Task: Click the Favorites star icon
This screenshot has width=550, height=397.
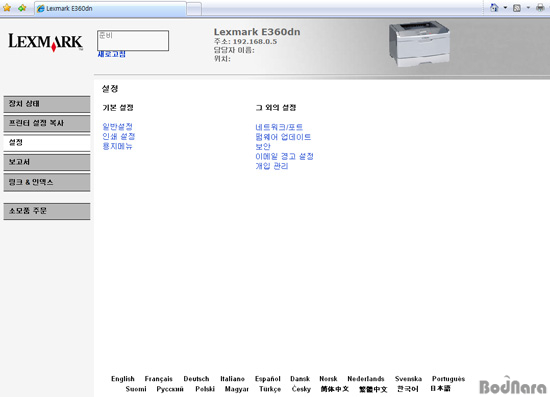Action: 7,8
